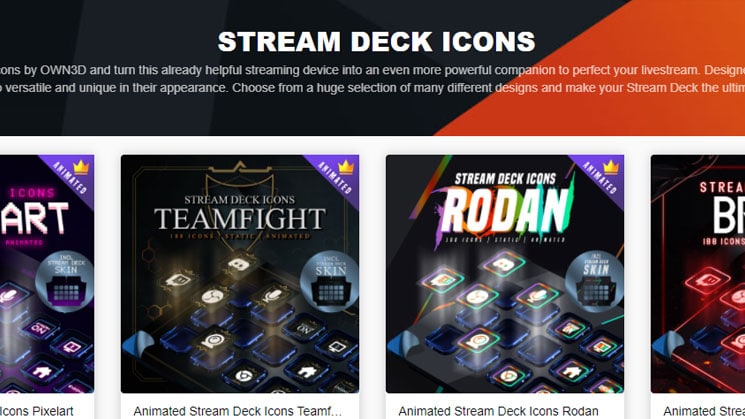Click the crown icon on the Pixelart card
The image size is (745, 419).
[81, 167]
